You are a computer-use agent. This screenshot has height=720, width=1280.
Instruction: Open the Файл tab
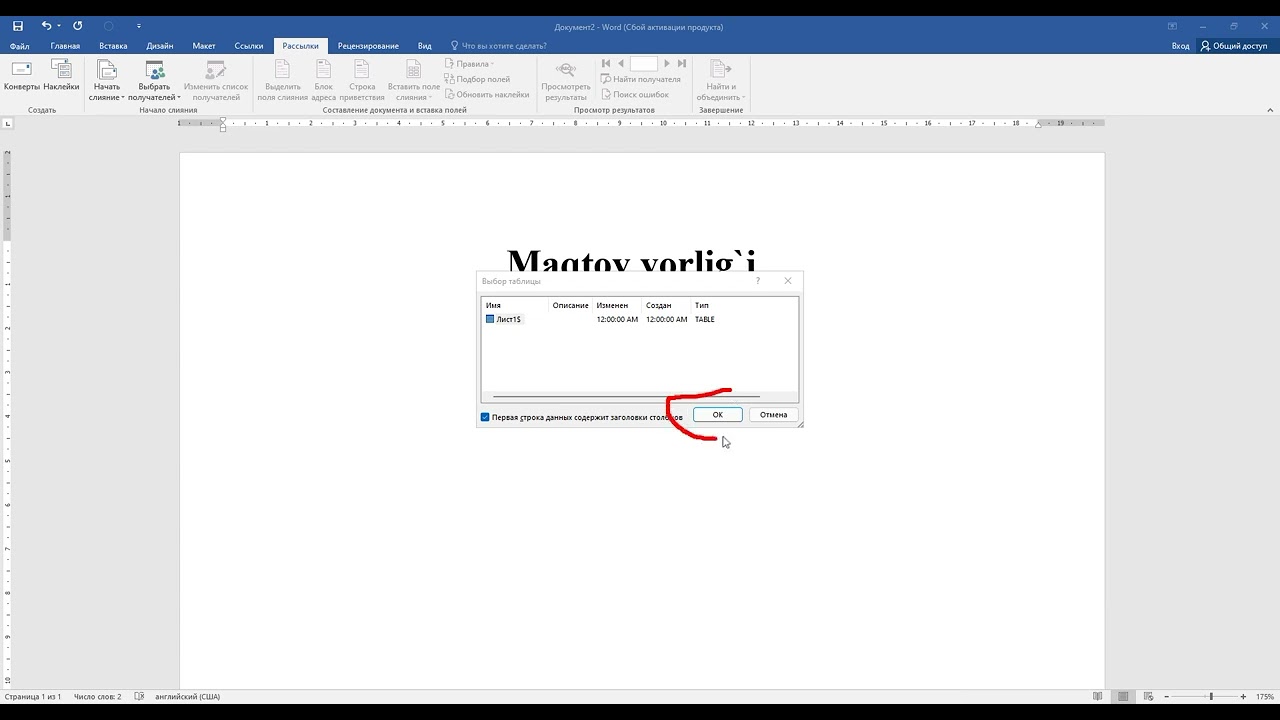(19, 46)
